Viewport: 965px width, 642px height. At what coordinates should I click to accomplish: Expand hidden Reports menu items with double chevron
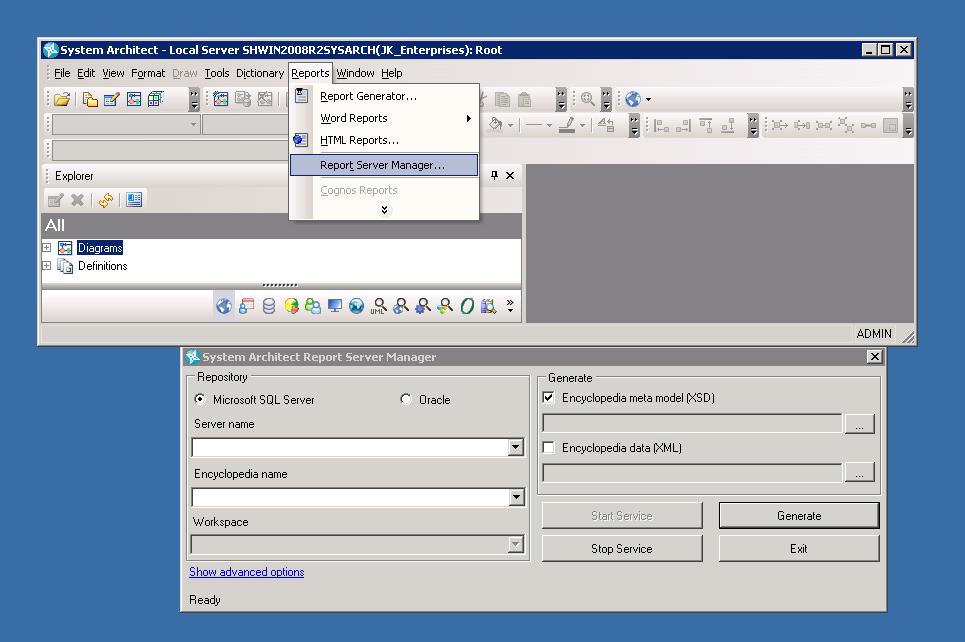click(x=384, y=210)
